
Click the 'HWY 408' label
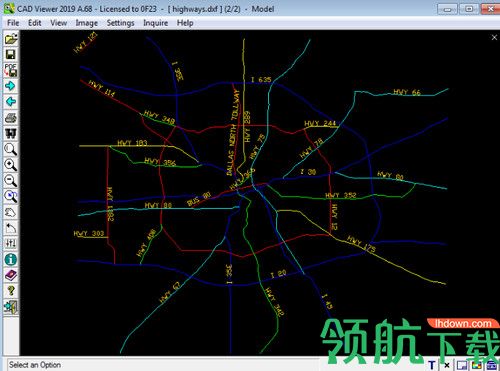146,242
